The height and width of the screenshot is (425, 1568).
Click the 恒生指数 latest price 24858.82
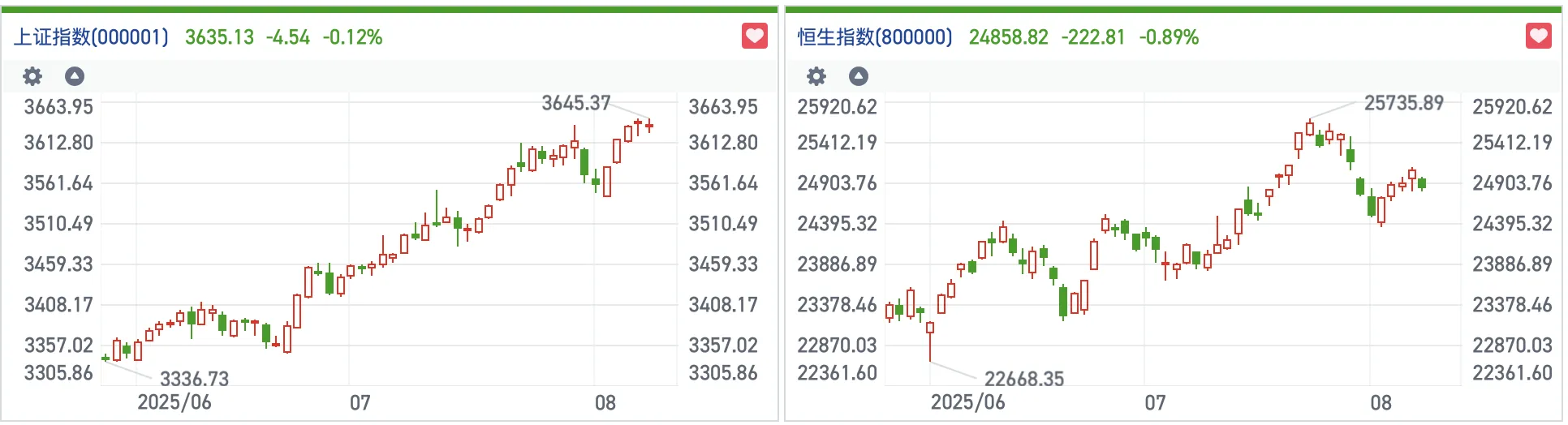[1008, 37]
